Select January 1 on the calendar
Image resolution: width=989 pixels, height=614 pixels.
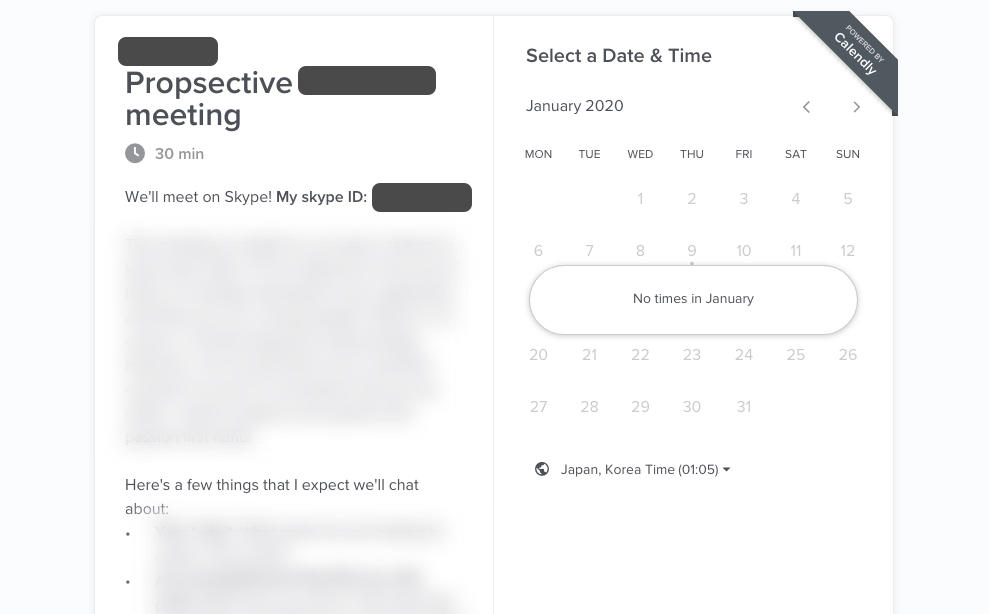(640, 199)
